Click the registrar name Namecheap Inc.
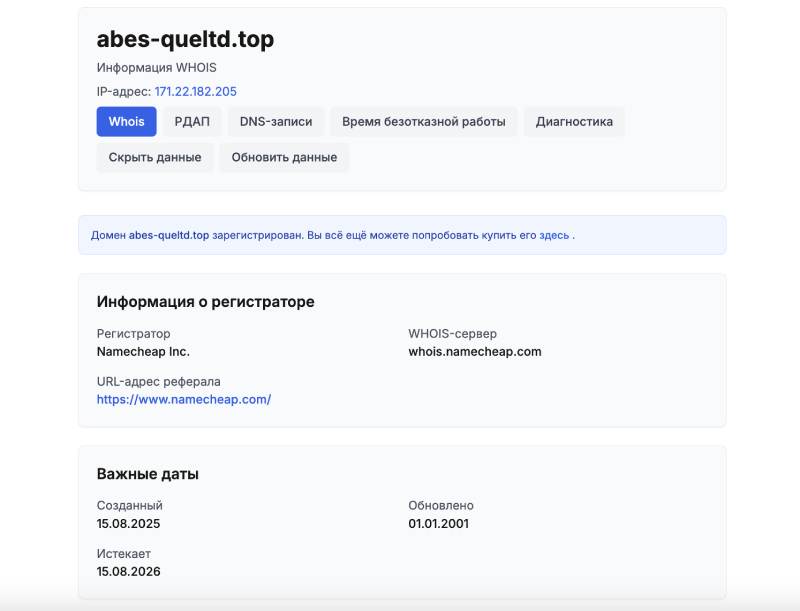800x611 pixels. pos(143,352)
